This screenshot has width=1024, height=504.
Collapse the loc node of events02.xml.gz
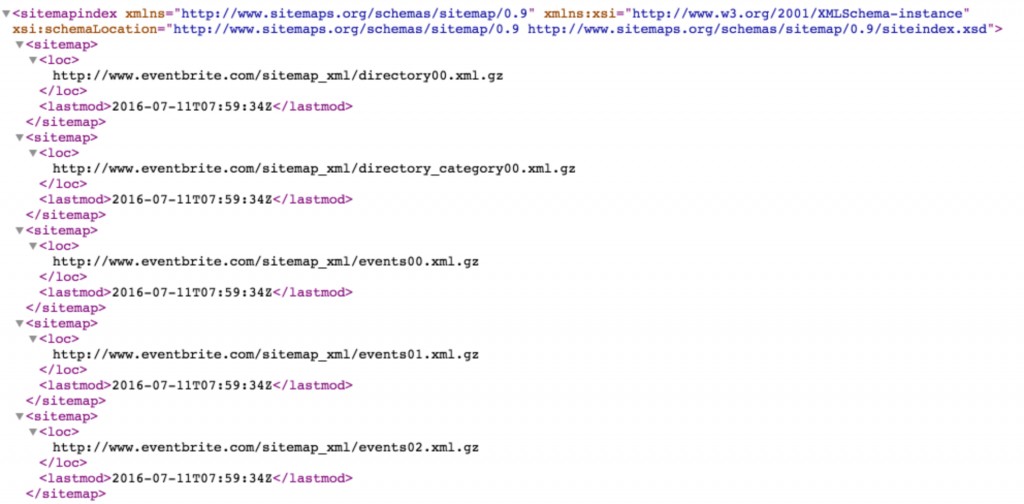[33, 432]
